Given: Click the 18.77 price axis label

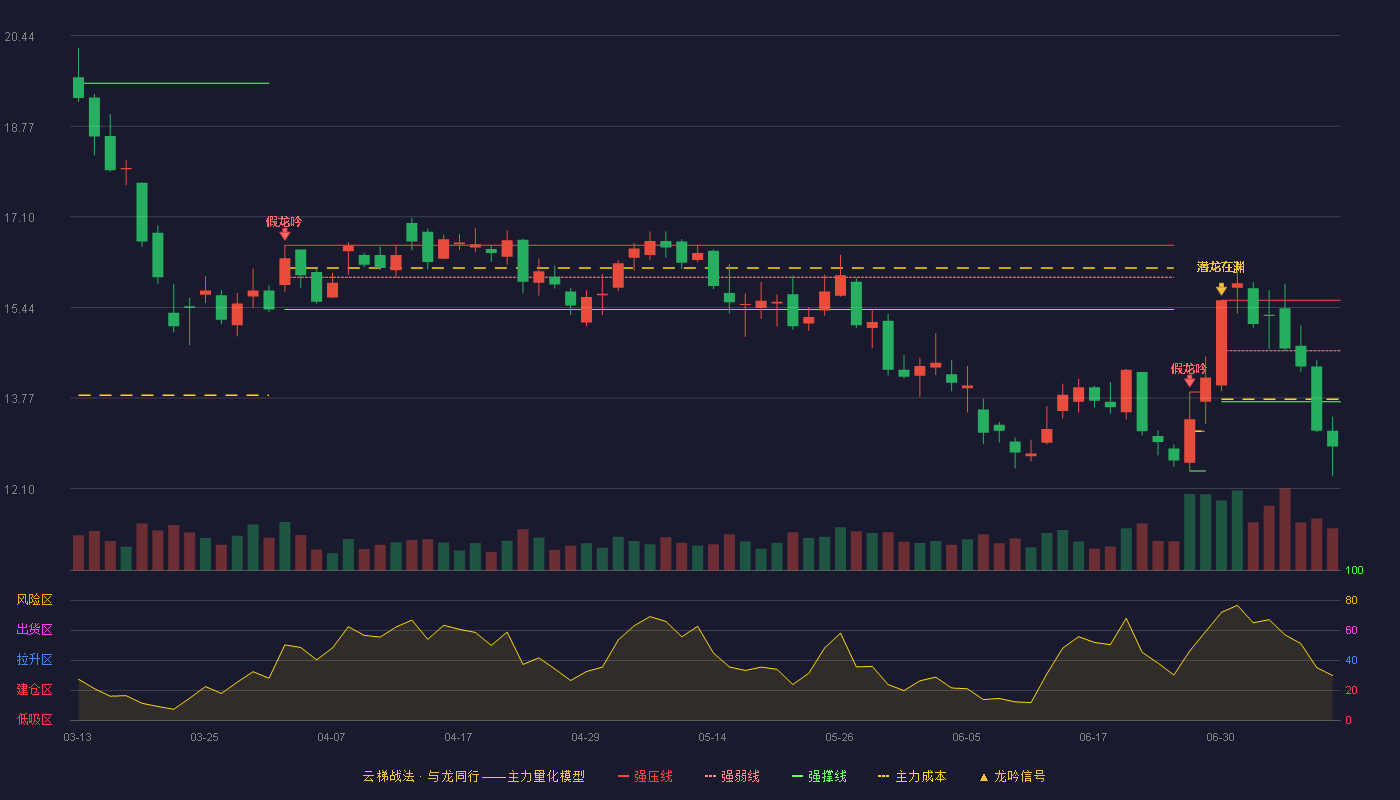Looking at the screenshot, I should (19, 127).
